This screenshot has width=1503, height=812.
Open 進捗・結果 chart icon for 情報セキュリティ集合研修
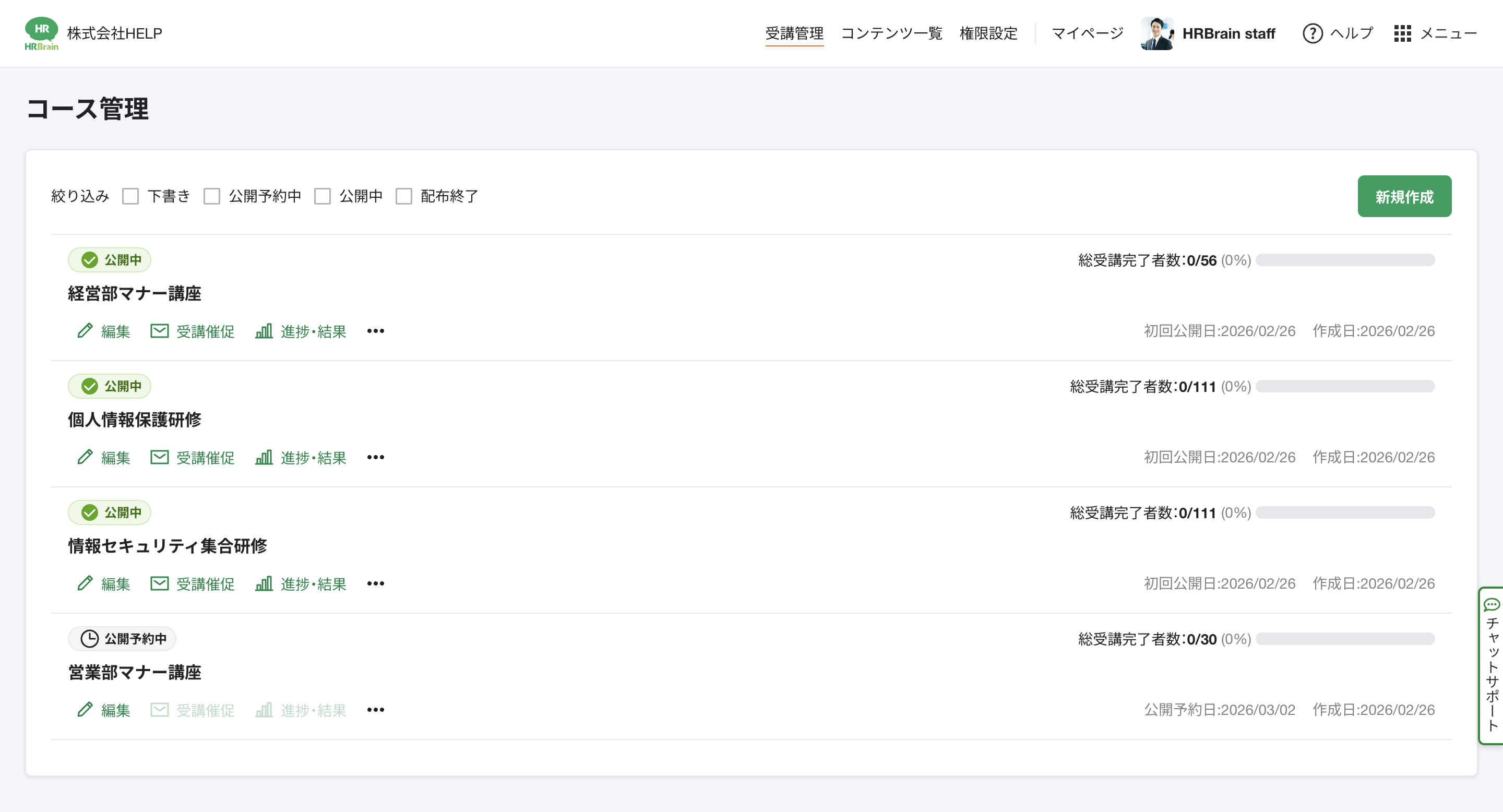264,583
